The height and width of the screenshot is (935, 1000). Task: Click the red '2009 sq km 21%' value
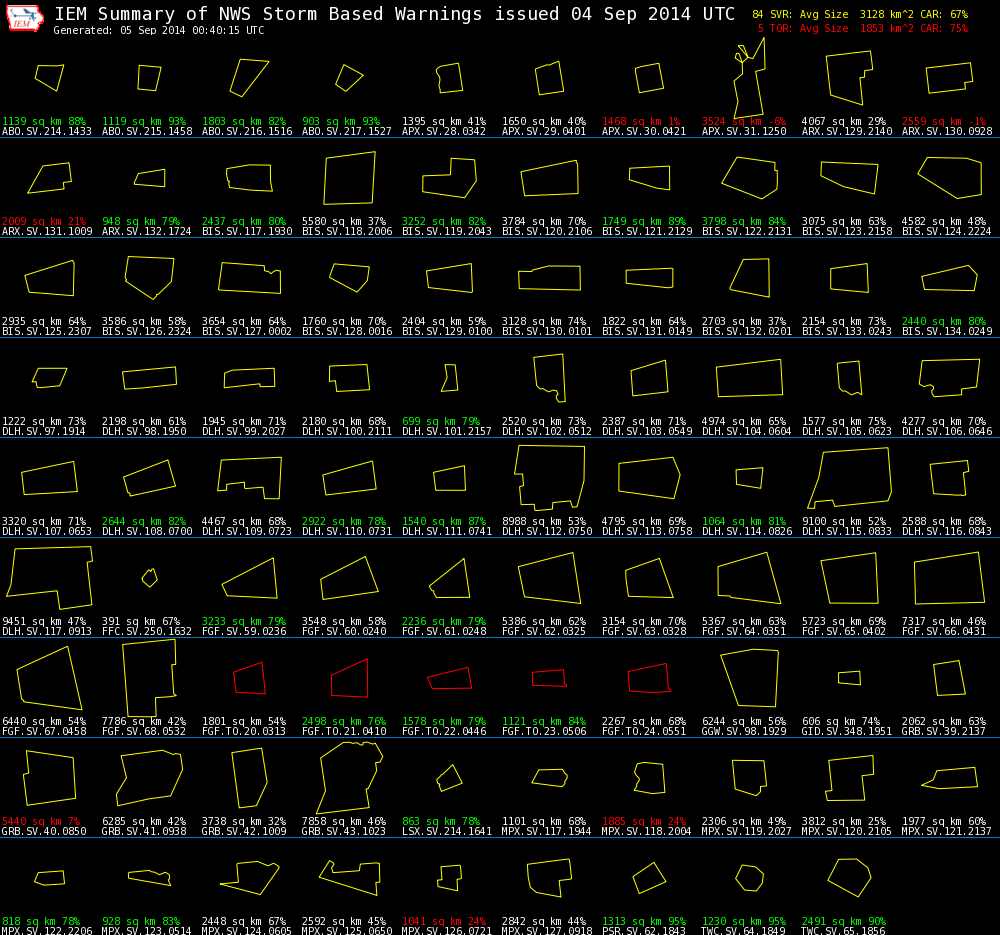click(44, 221)
